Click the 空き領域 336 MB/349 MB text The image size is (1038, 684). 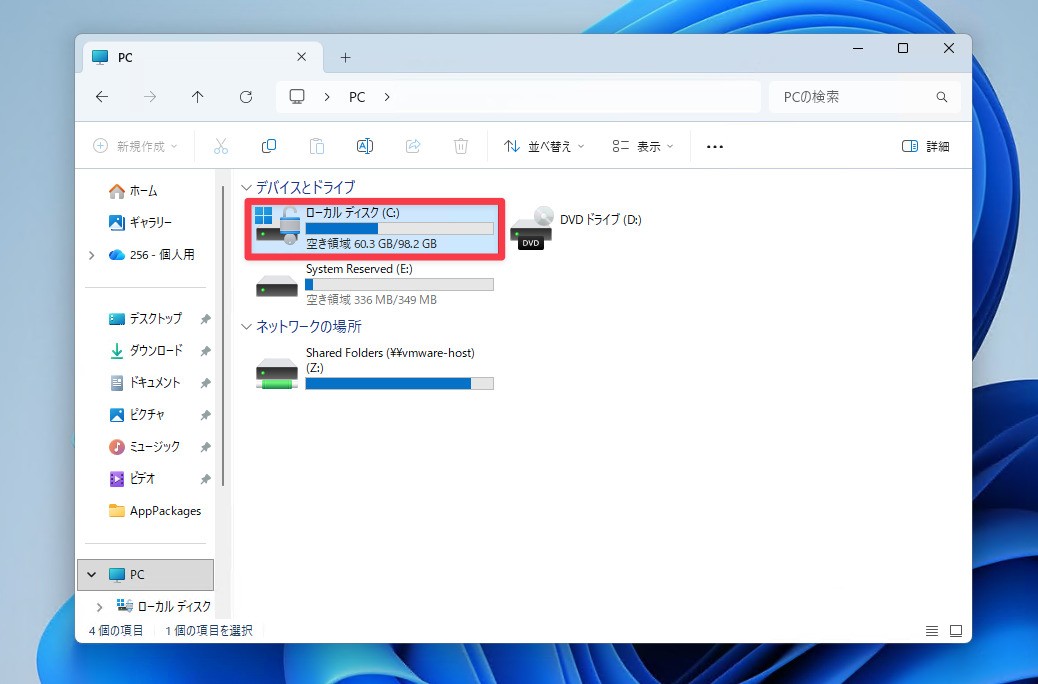point(371,300)
